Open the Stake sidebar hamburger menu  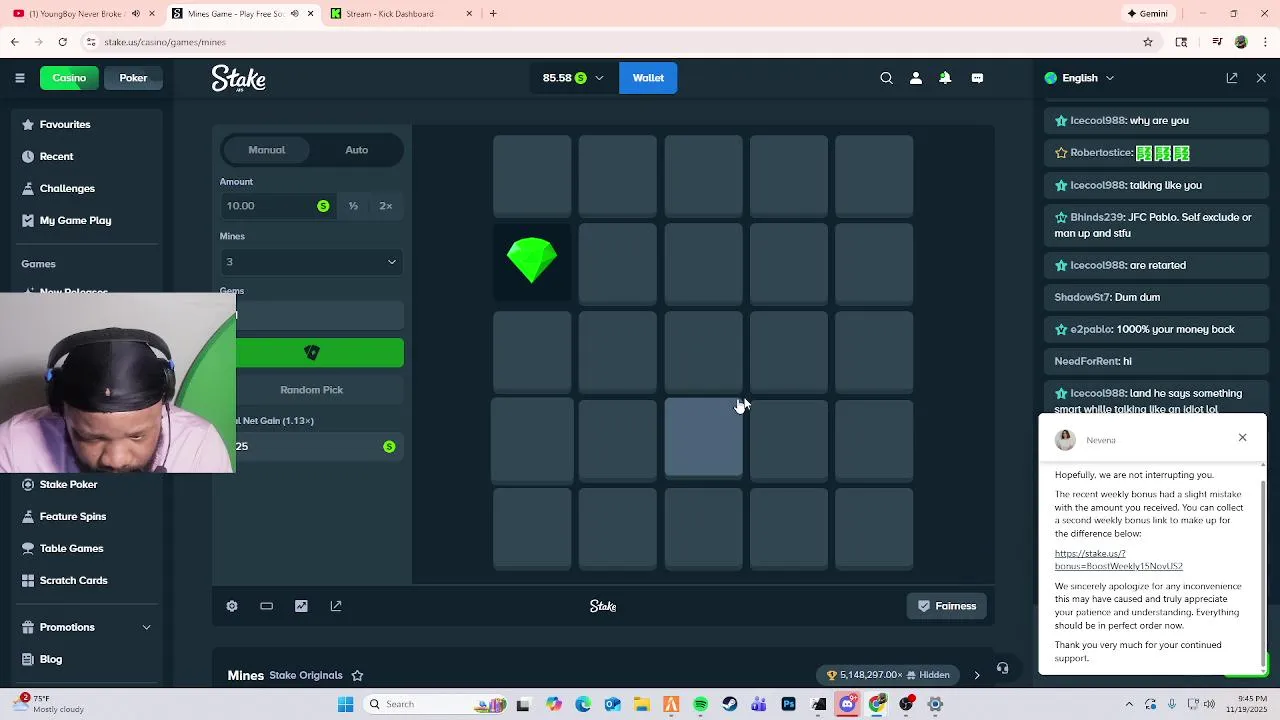click(x=19, y=78)
